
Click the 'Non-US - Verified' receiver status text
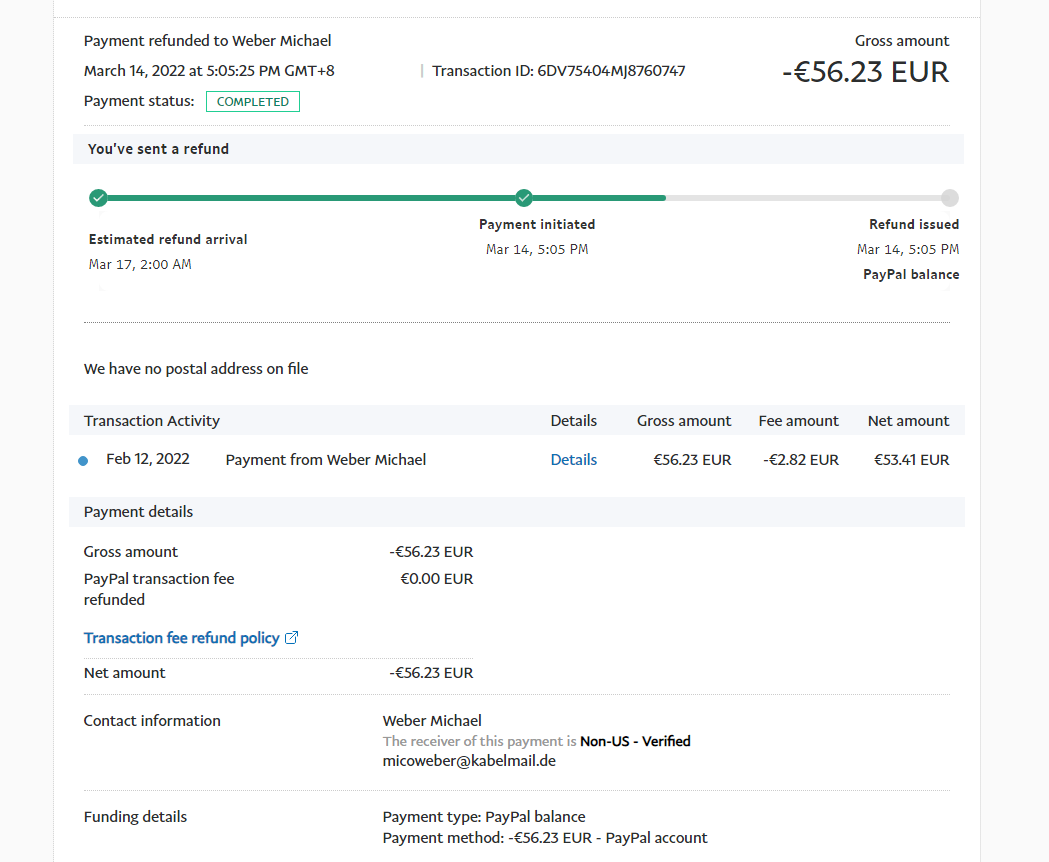pyautogui.click(x=635, y=741)
